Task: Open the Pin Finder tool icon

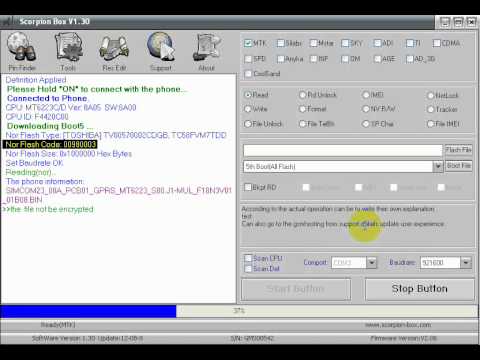Action: pyautogui.click(x=22, y=51)
